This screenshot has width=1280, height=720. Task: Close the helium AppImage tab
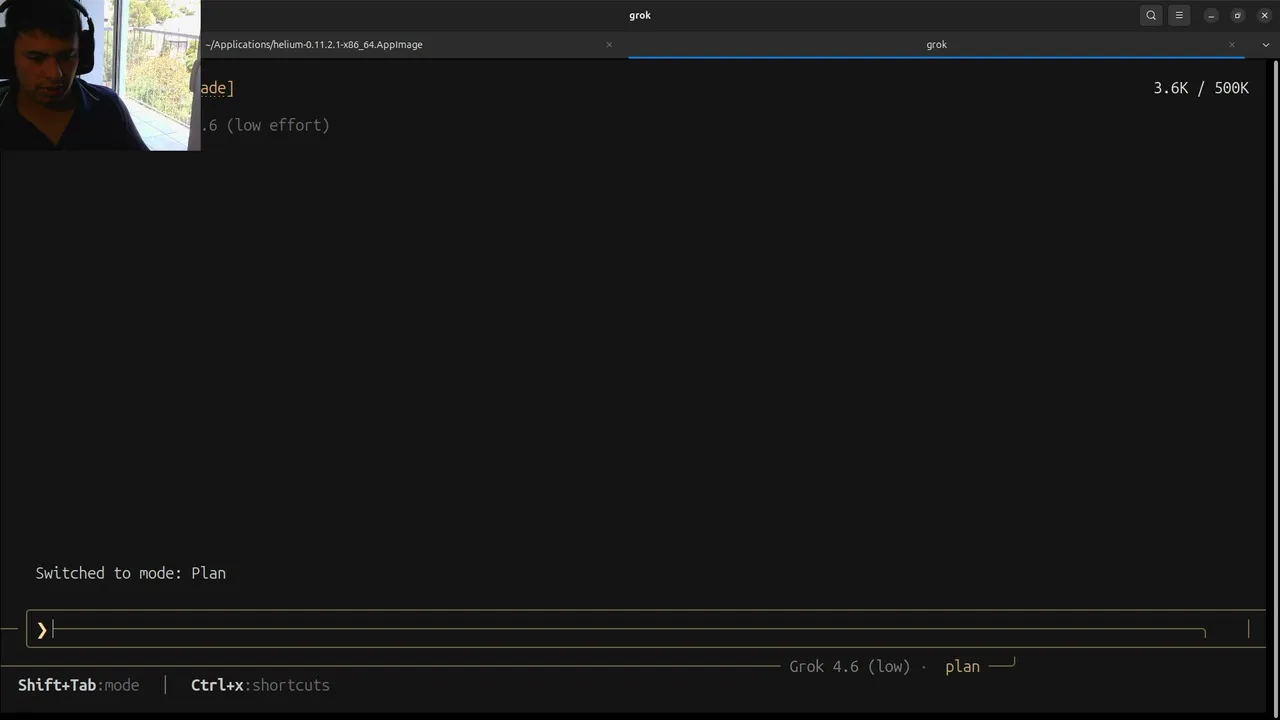[609, 44]
